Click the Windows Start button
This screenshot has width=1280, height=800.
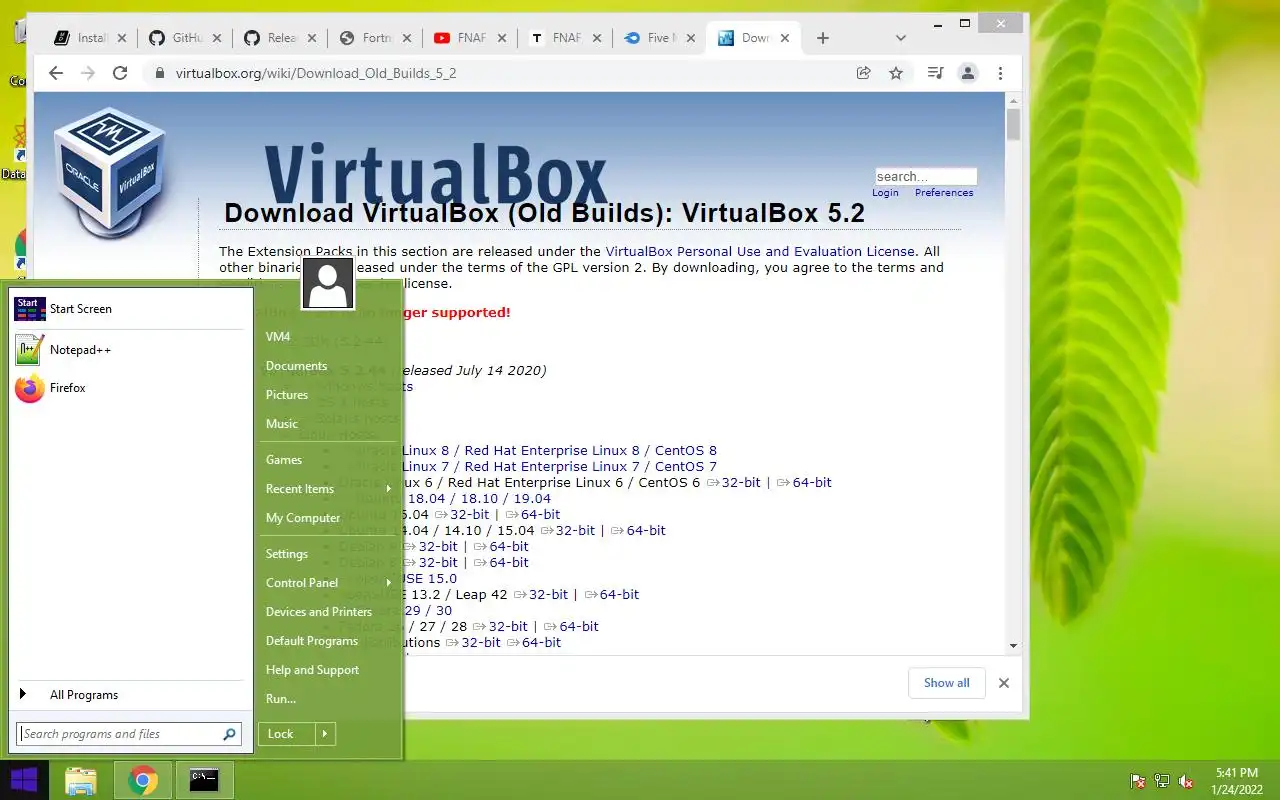(x=24, y=780)
